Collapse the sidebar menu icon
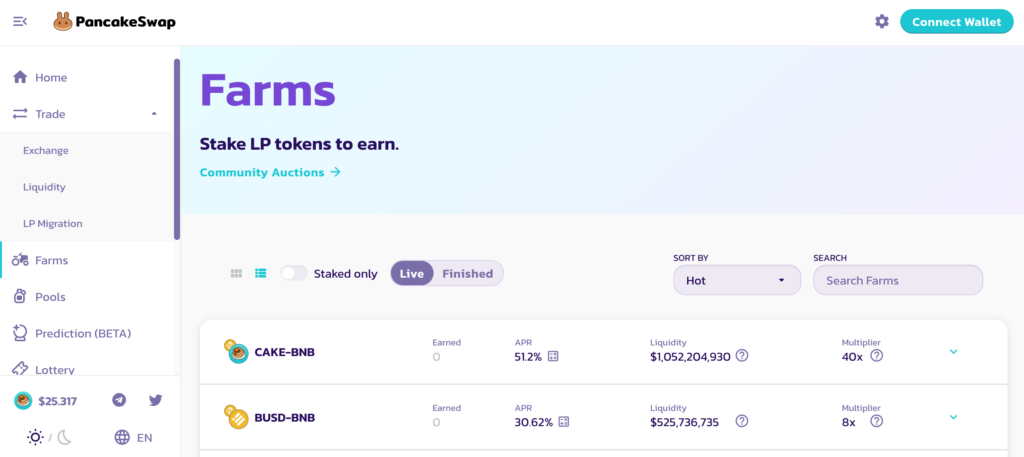Image resolution: width=1024 pixels, height=457 pixels. click(x=20, y=21)
